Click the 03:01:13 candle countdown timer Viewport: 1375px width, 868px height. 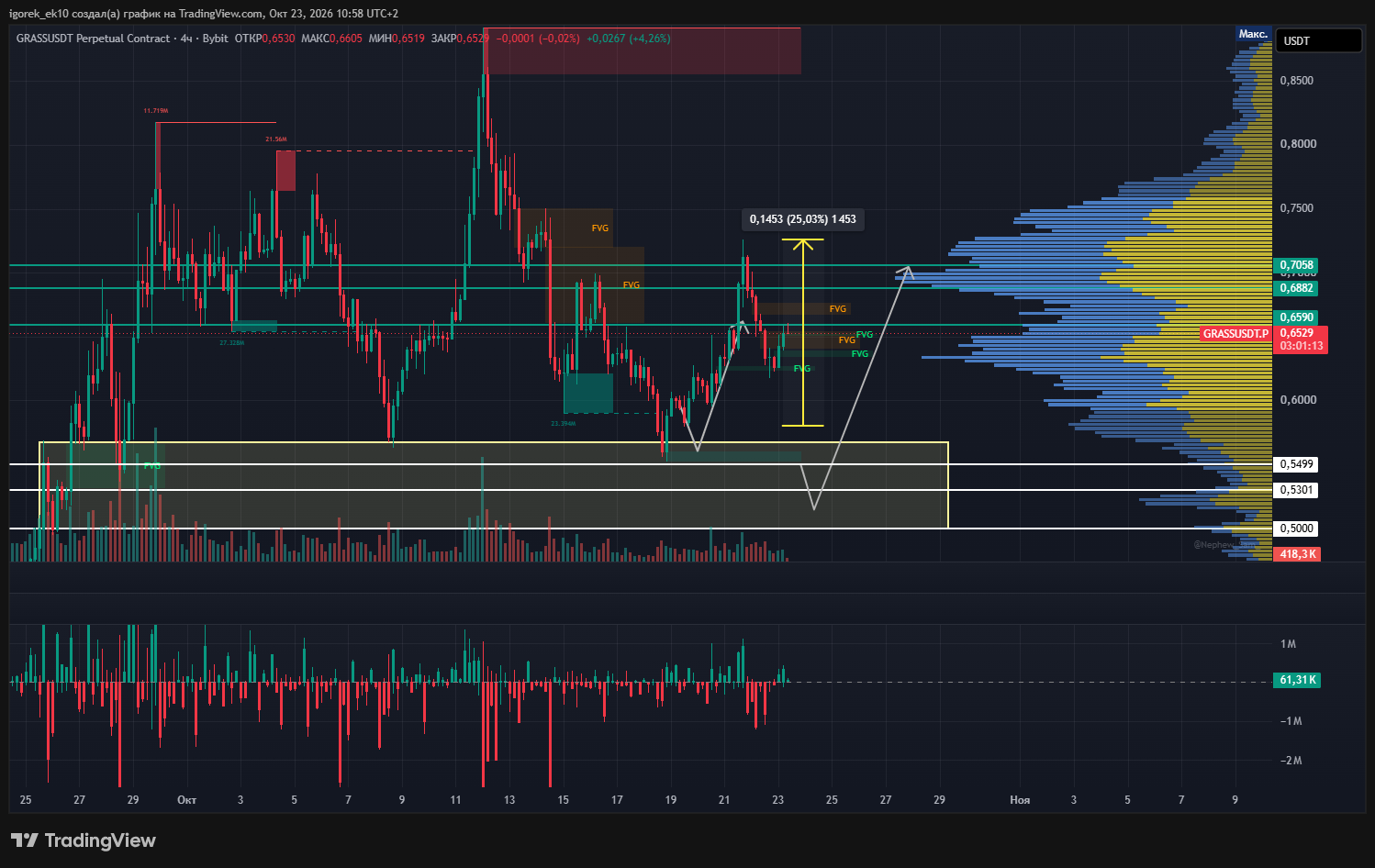coord(1302,347)
